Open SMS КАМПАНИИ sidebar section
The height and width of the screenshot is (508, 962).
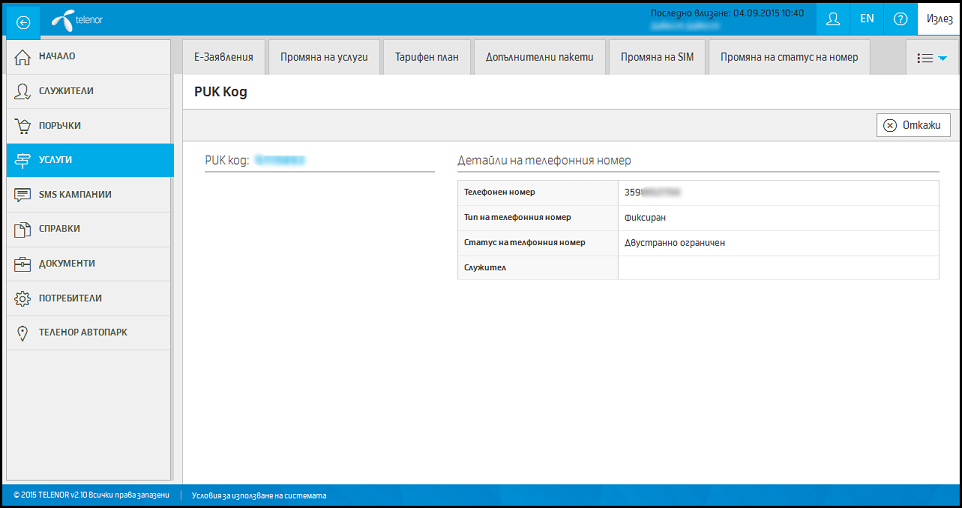pyautogui.click(x=89, y=195)
